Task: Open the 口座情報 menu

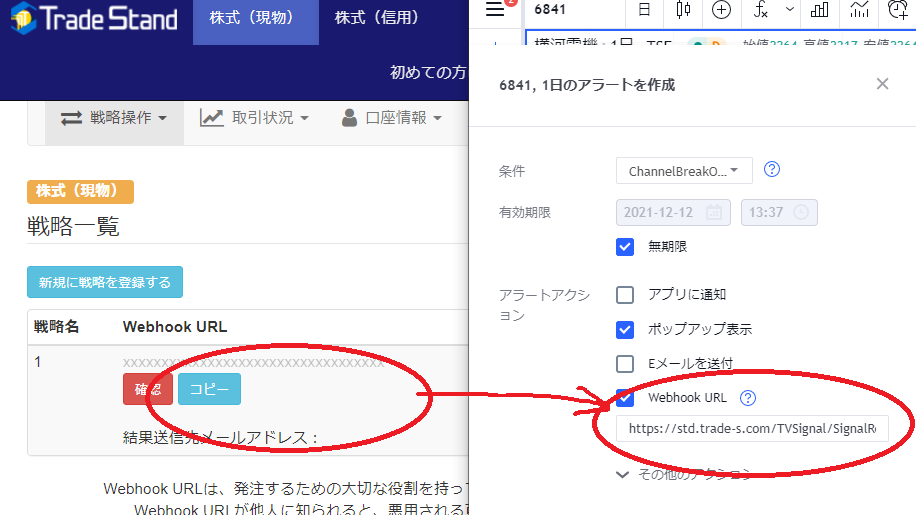Action: pyautogui.click(x=392, y=117)
